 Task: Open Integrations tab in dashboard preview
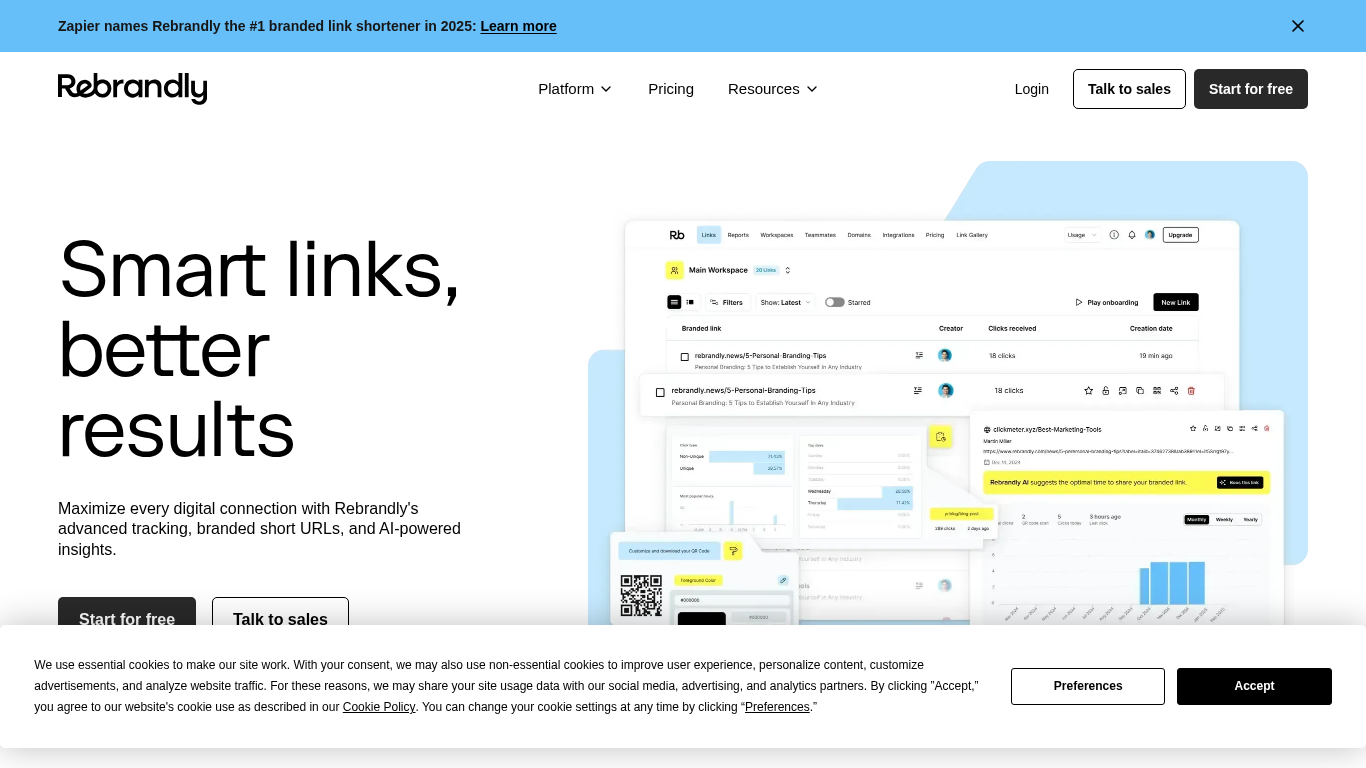click(898, 235)
